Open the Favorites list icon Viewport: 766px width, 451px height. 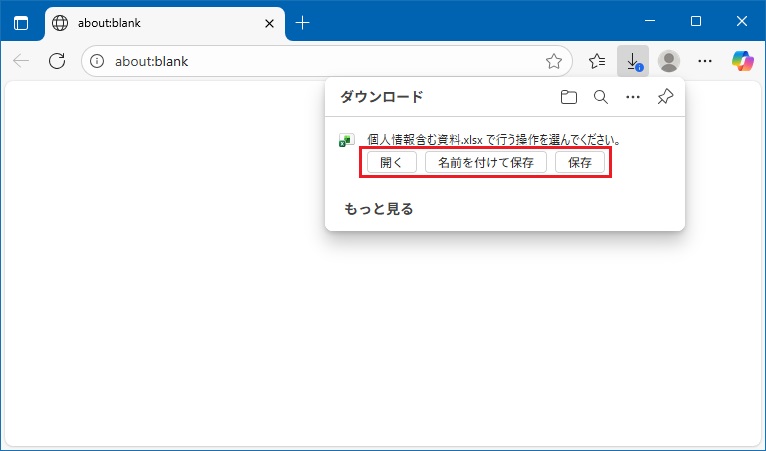597,61
